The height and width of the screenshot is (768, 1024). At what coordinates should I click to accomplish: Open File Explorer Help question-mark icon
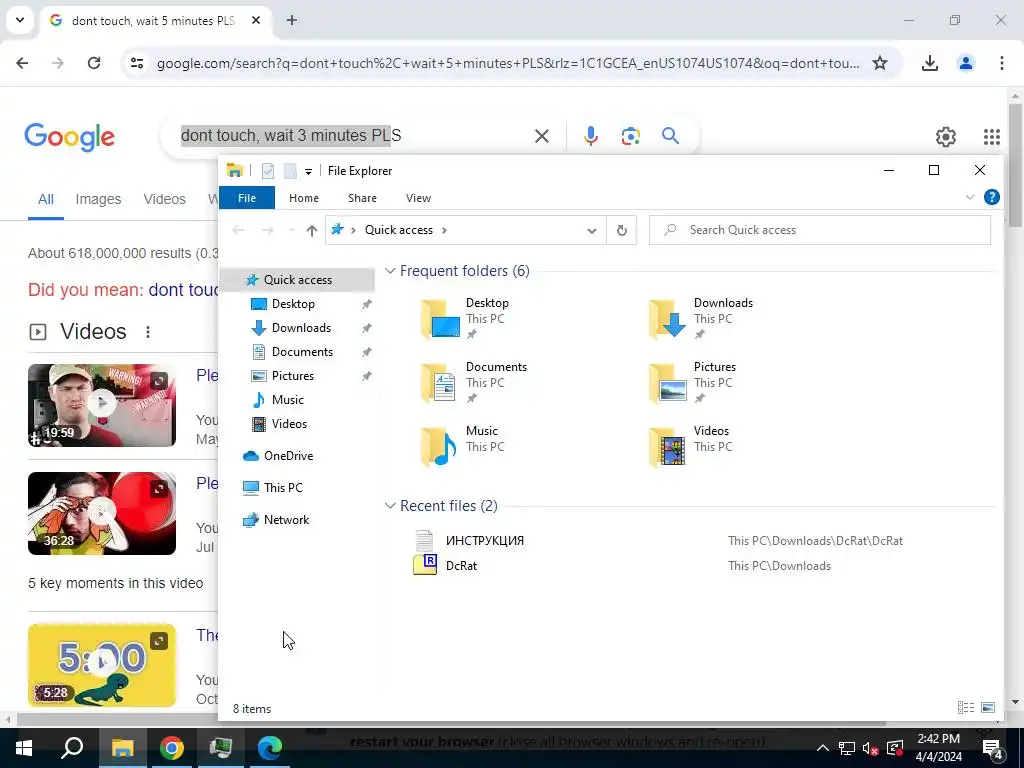click(x=991, y=197)
